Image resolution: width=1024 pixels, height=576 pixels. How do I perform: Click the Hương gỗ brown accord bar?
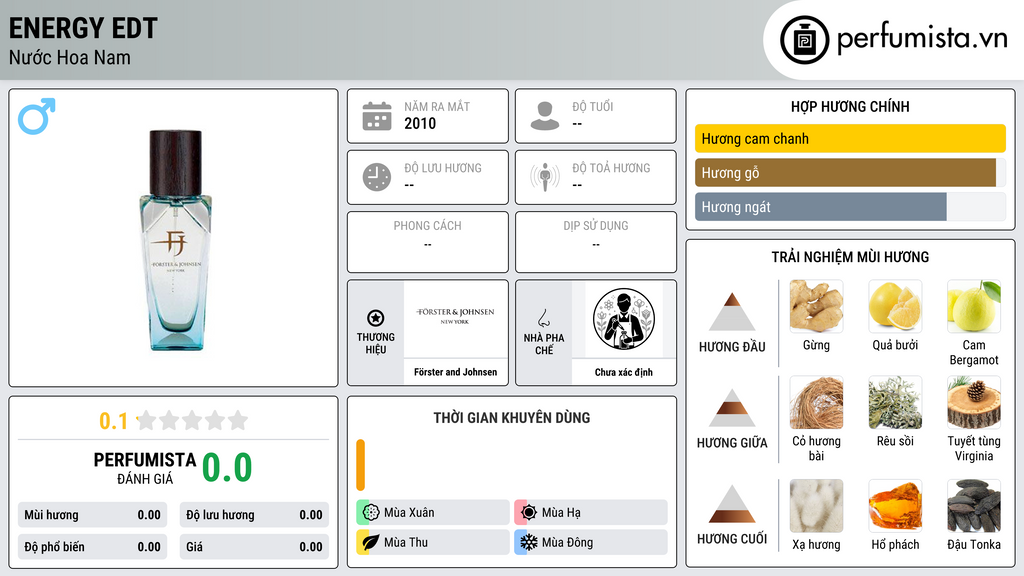tap(845, 172)
